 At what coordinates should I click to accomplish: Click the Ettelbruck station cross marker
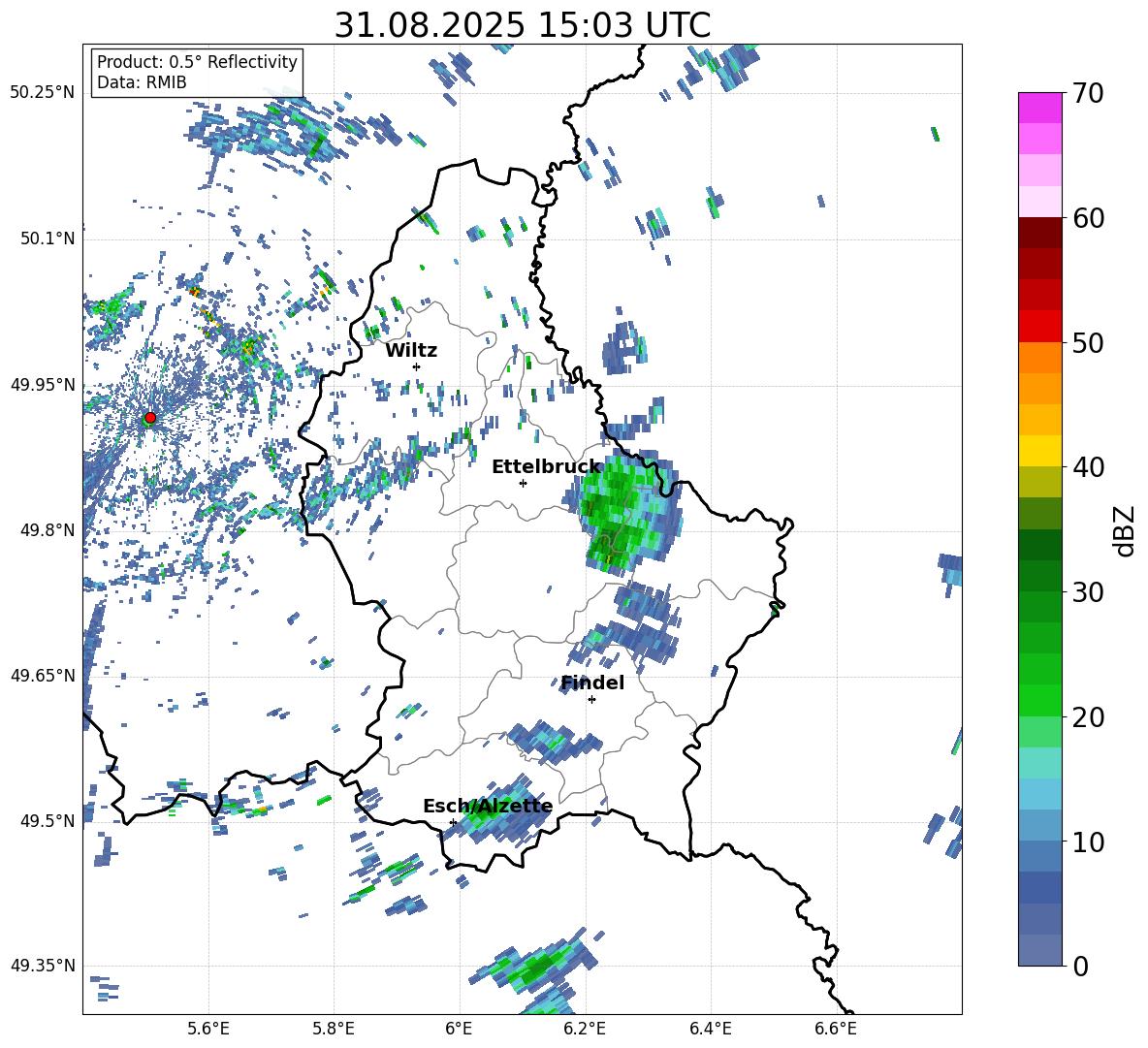click(523, 483)
